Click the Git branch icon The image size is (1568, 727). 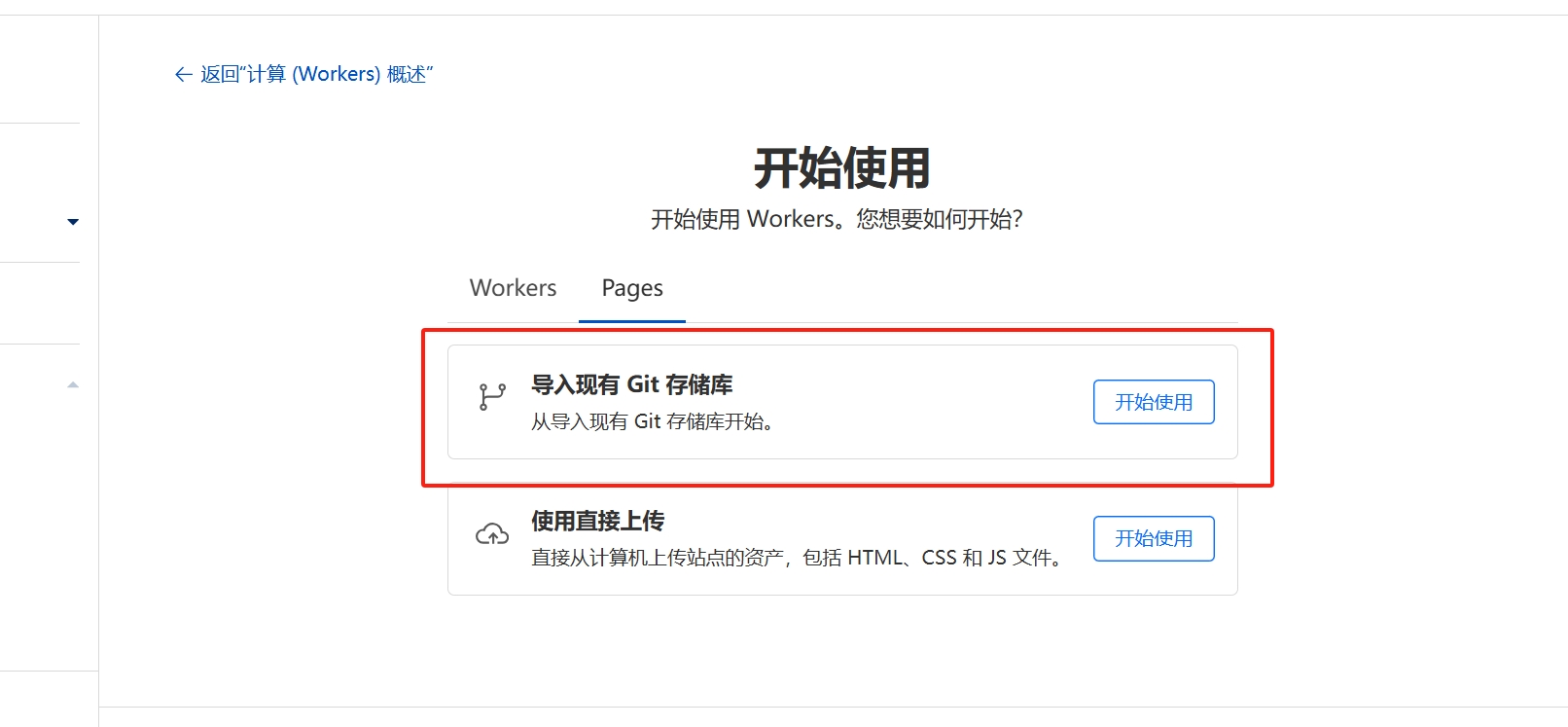(x=492, y=397)
